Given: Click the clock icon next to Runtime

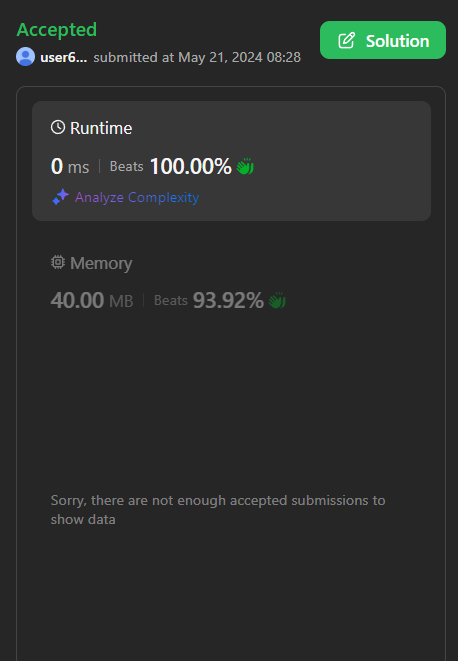Looking at the screenshot, I should click(x=58, y=127).
